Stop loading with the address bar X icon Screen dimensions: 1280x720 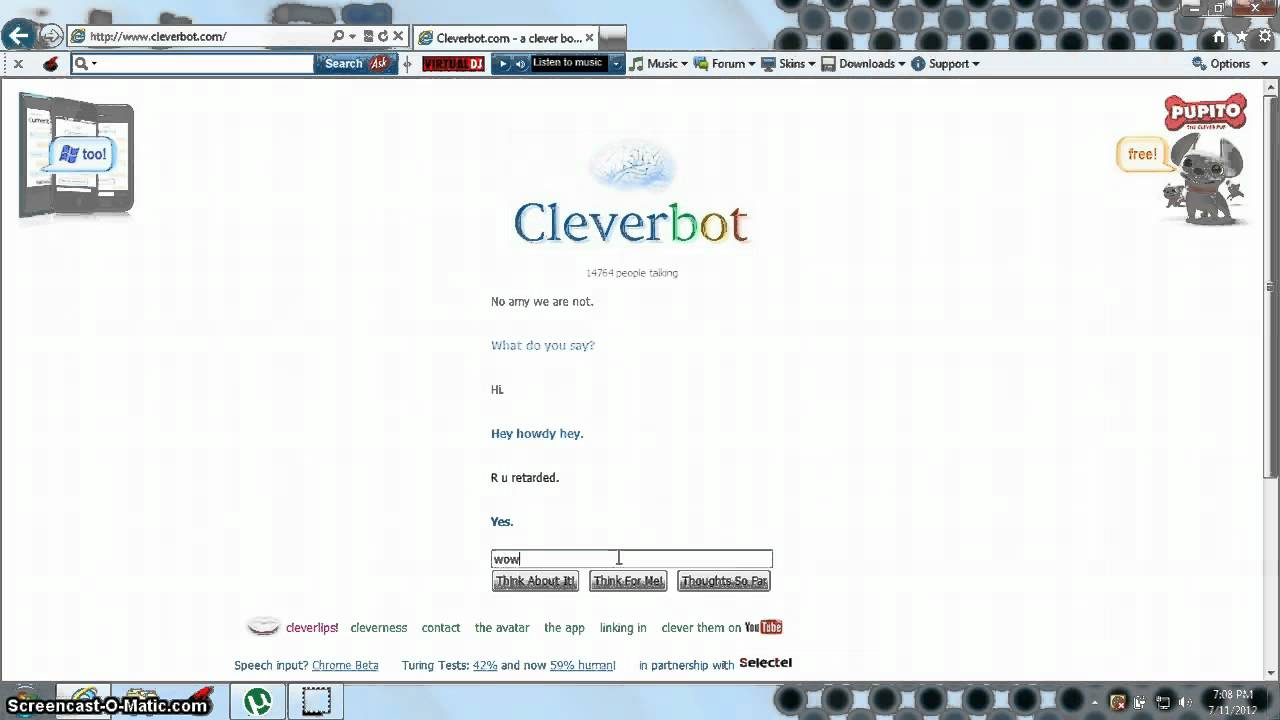tap(397, 36)
